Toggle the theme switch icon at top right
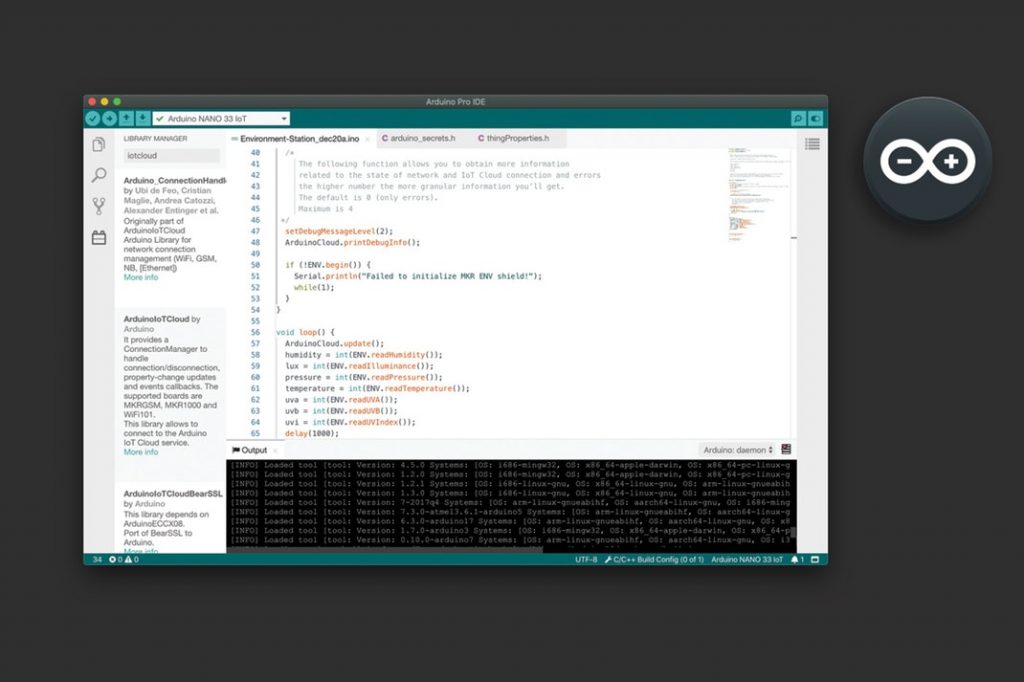Viewport: 1024px width, 682px height. [x=817, y=118]
